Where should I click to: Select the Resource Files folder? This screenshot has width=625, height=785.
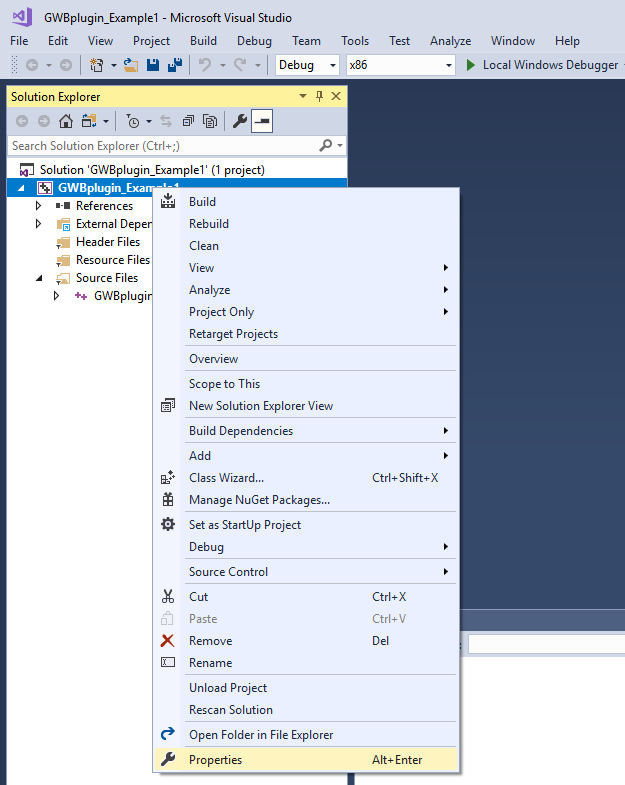(113, 260)
